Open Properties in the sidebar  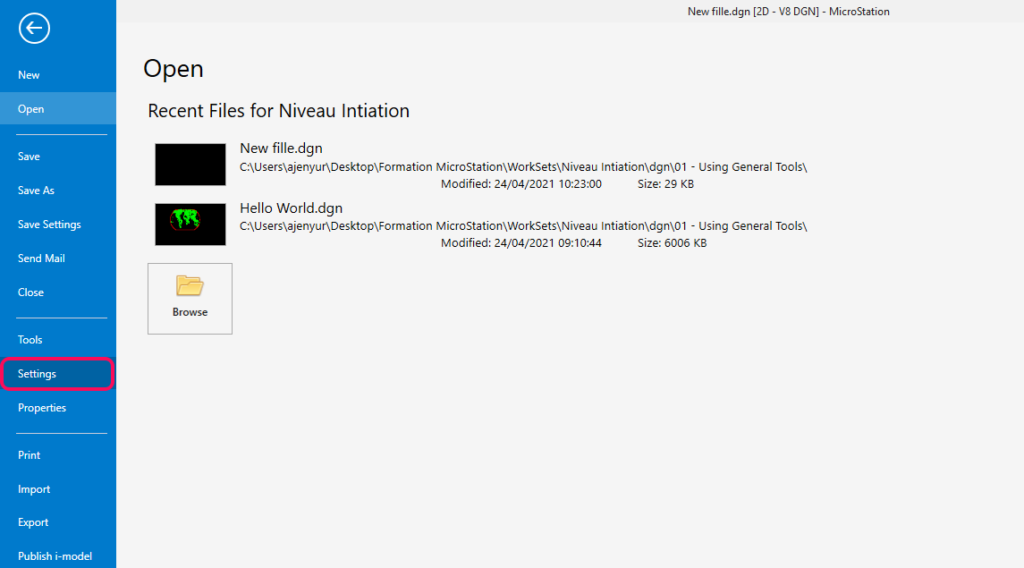click(x=58, y=407)
